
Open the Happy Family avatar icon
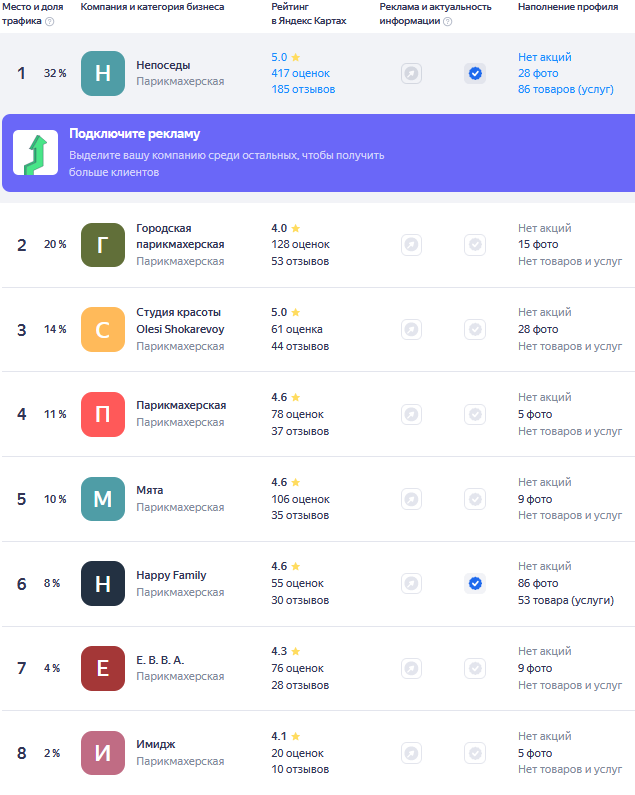[103, 584]
